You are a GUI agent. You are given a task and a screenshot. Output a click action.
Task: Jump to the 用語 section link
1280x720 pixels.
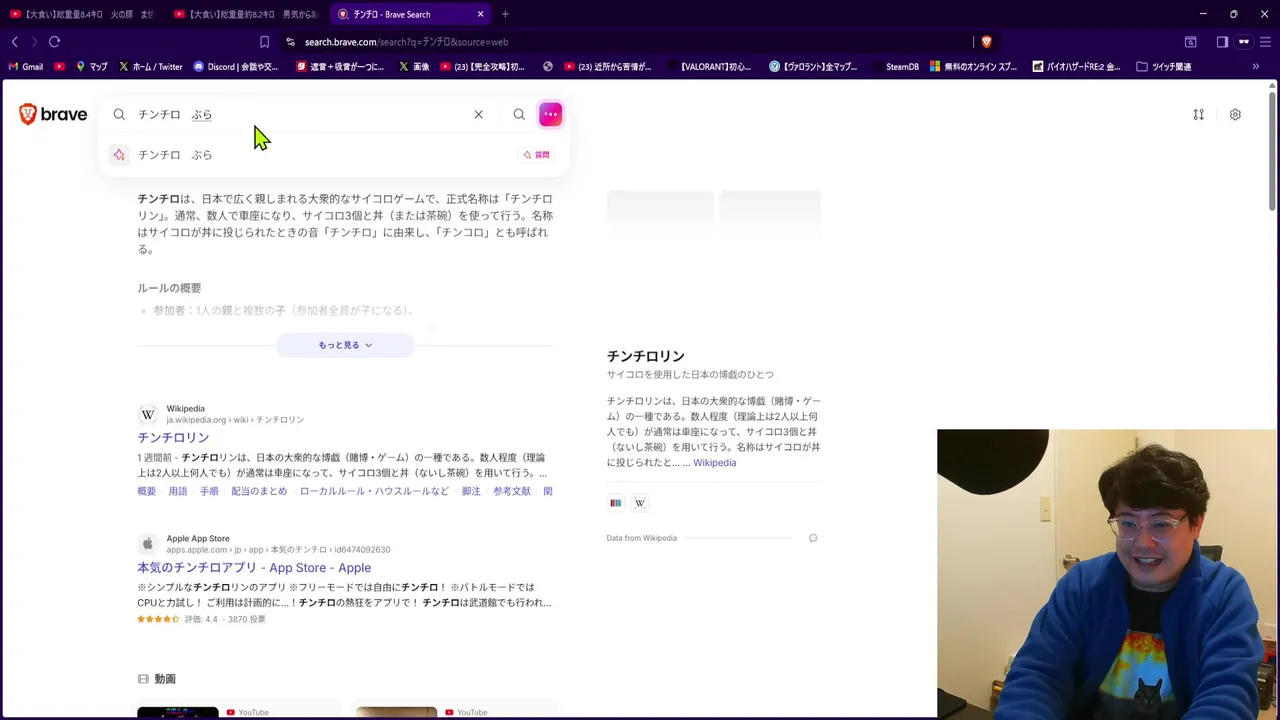(x=178, y=491)
